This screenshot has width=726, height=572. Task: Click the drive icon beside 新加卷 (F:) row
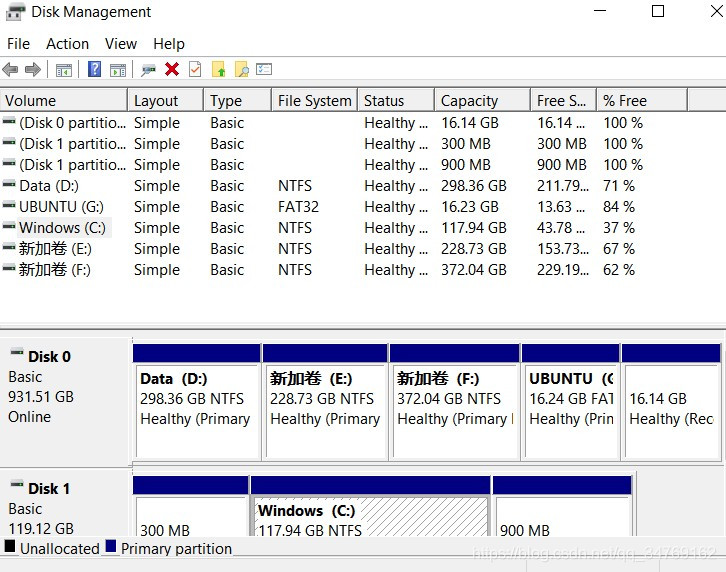pyautogui.click(x=9, y=268)
